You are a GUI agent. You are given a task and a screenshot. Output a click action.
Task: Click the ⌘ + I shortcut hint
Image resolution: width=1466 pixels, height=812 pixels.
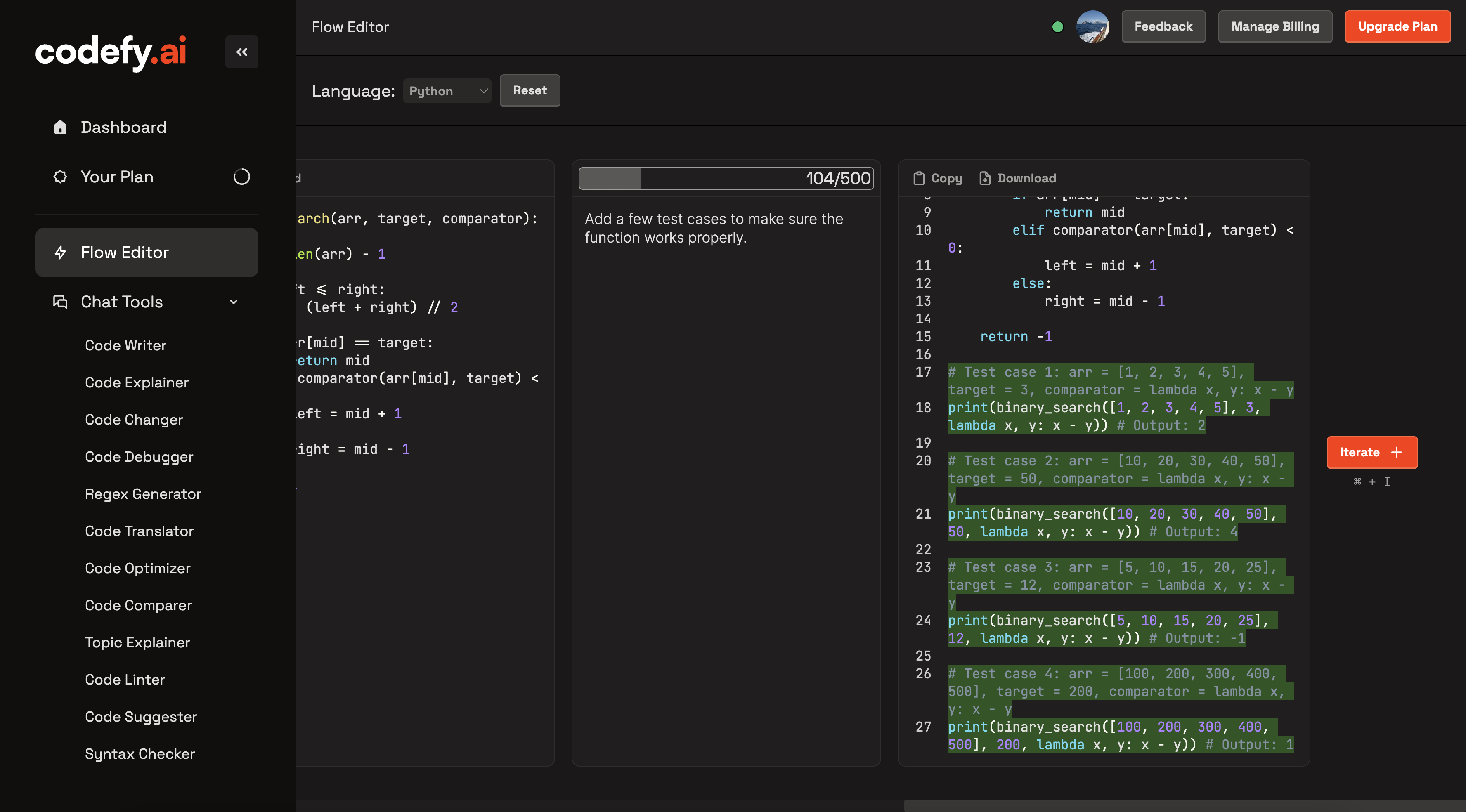tap(1371, 482)
